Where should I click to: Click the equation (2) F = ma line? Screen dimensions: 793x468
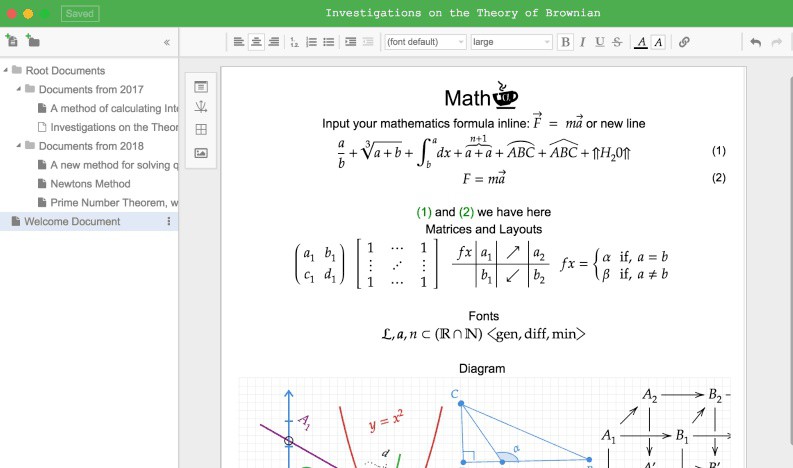click(484, 178)
